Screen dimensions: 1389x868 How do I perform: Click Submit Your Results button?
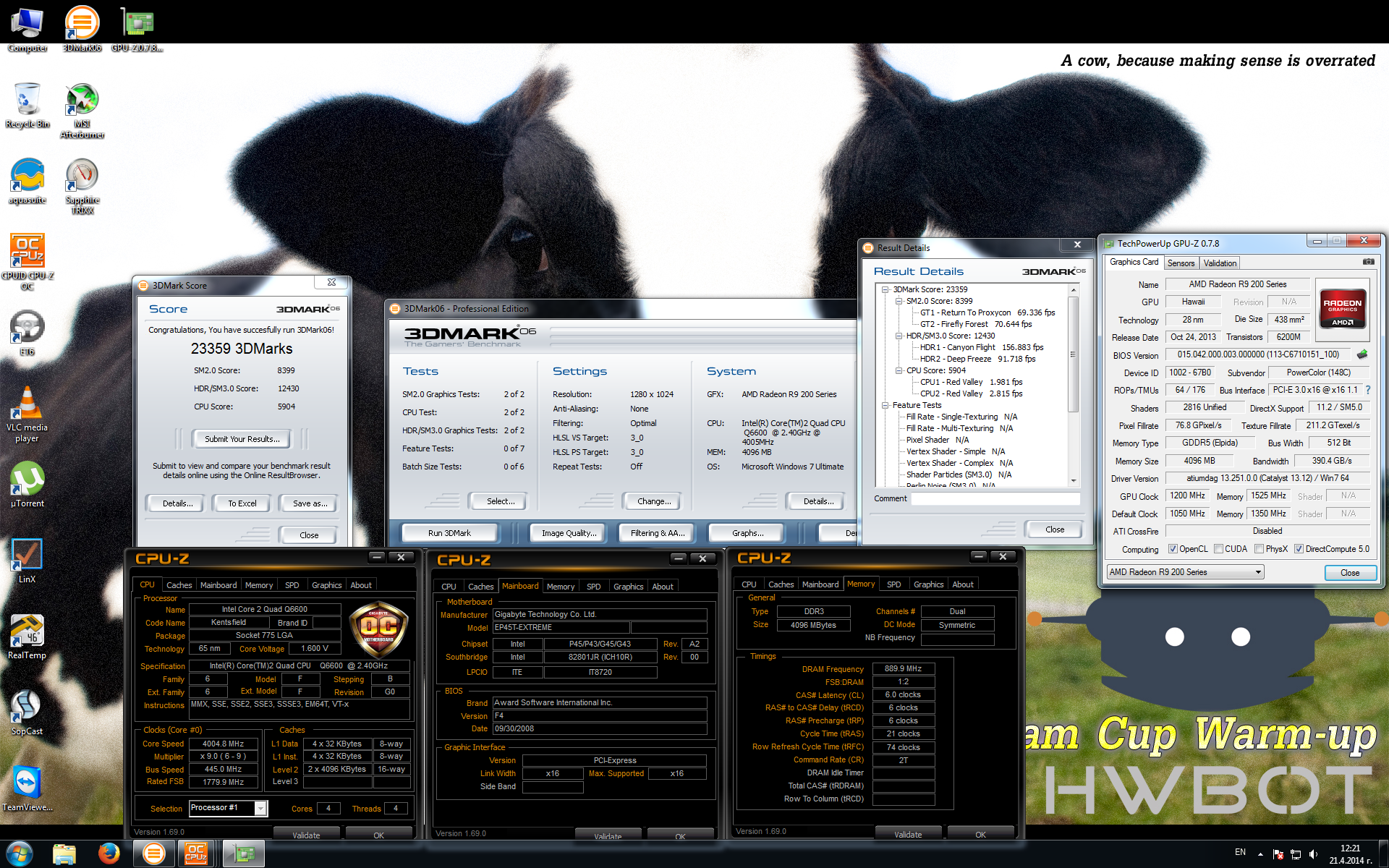tap(242, 439)
